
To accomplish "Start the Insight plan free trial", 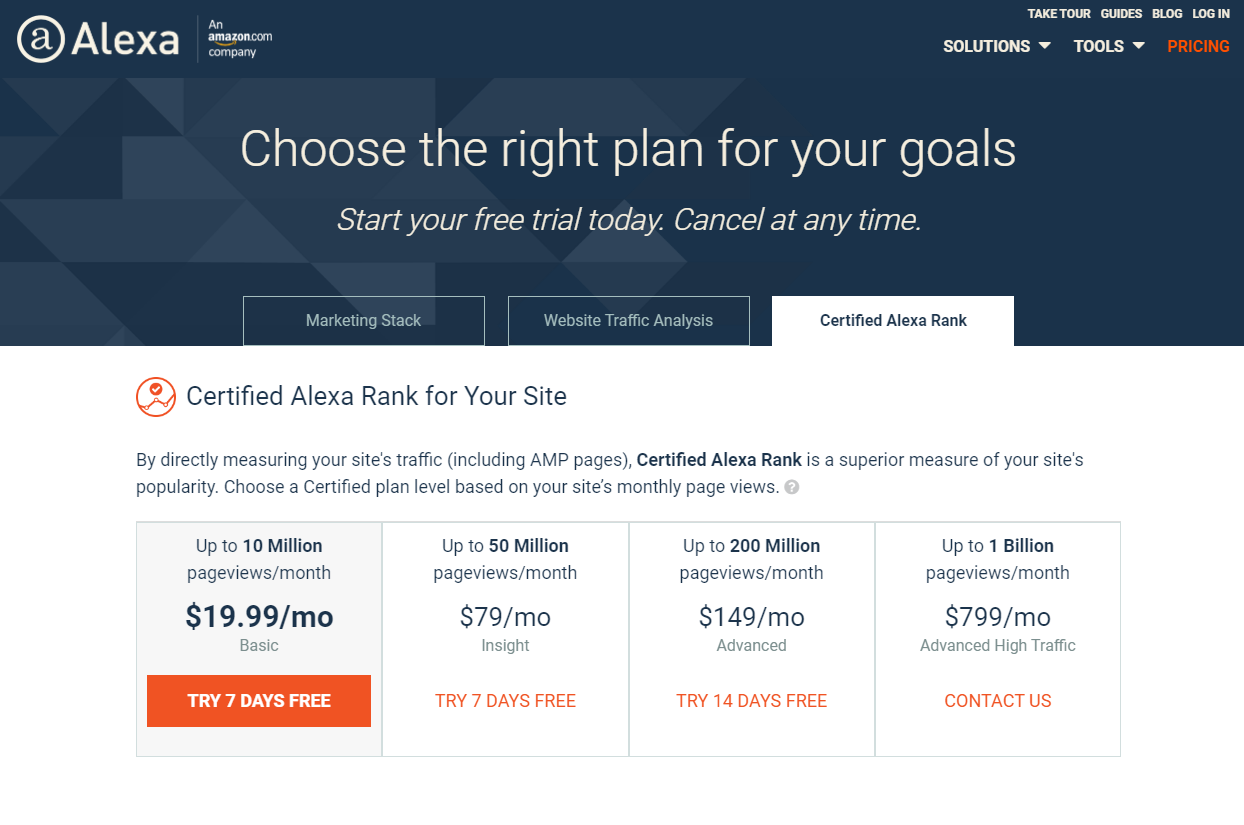I will pyautogui.click(x=505, y=701).
